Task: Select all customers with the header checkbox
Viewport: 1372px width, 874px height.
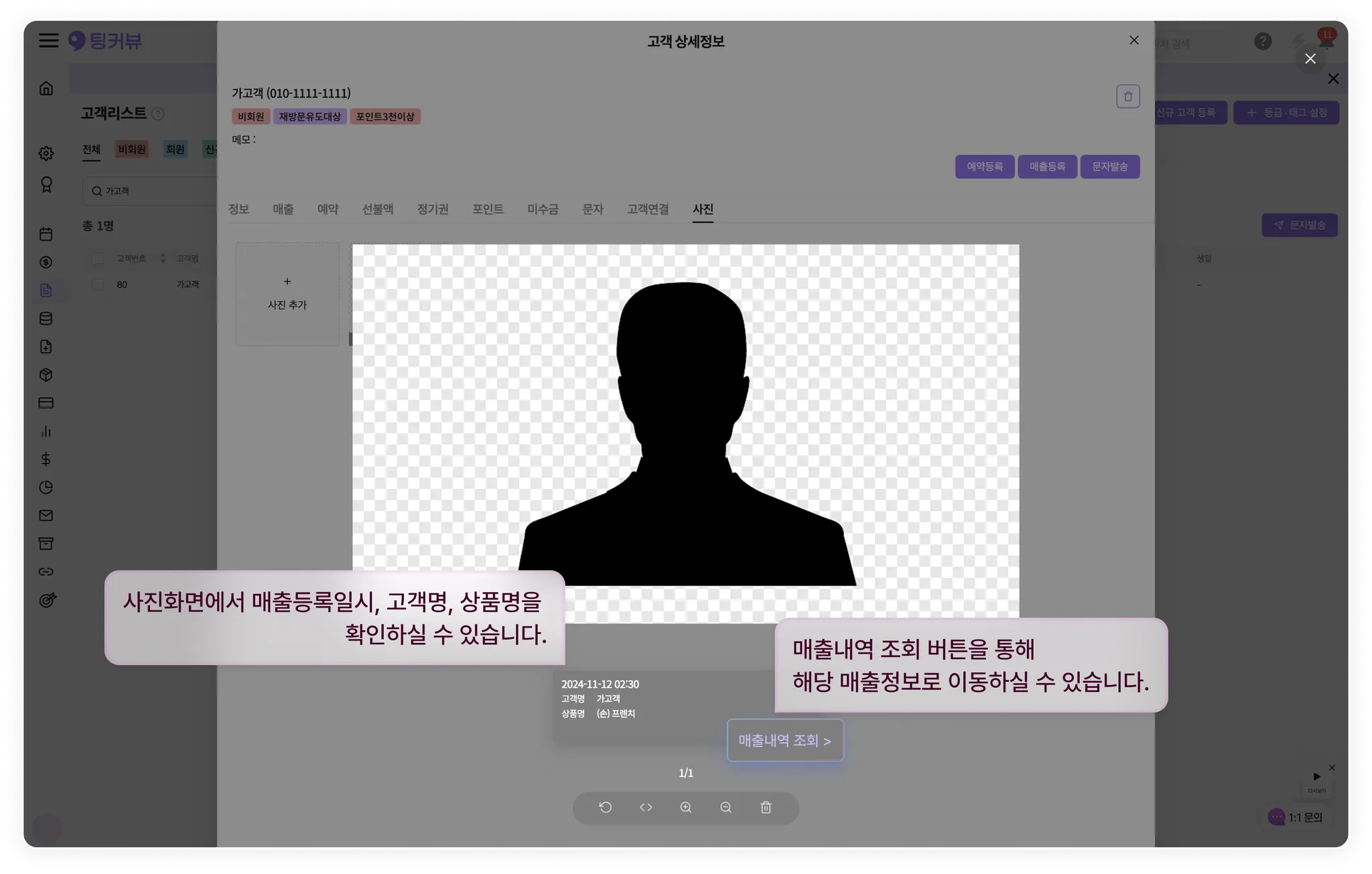Action: pyautogui.click(x=98, y=259)
